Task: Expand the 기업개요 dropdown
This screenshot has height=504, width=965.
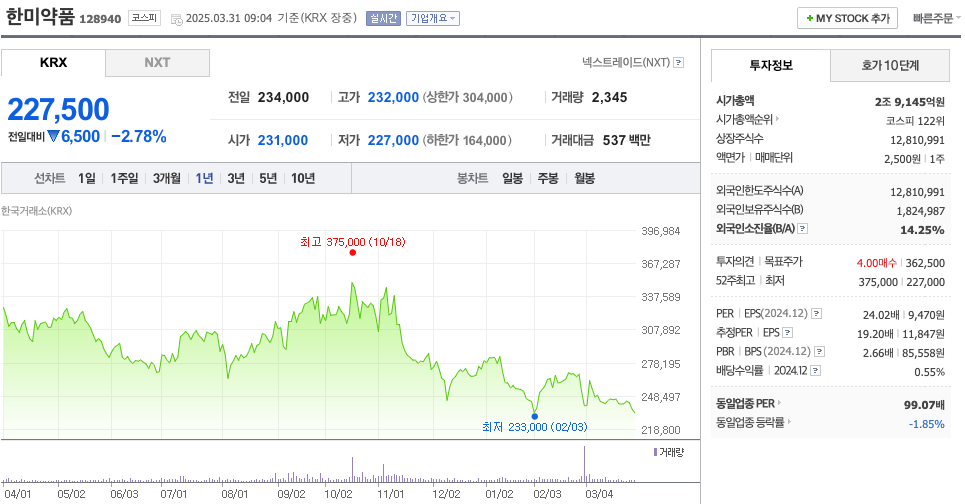Action: (x=433, y=18)
